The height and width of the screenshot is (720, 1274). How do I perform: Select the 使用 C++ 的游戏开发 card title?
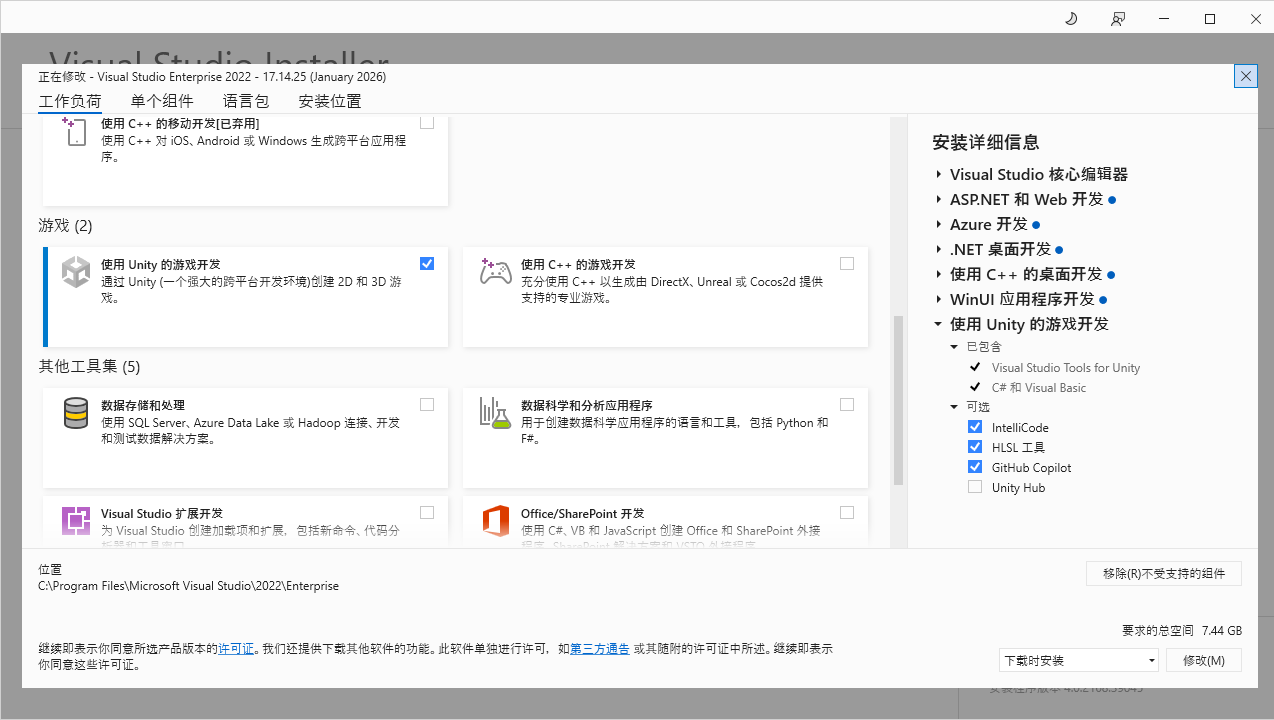coord(578,265)
